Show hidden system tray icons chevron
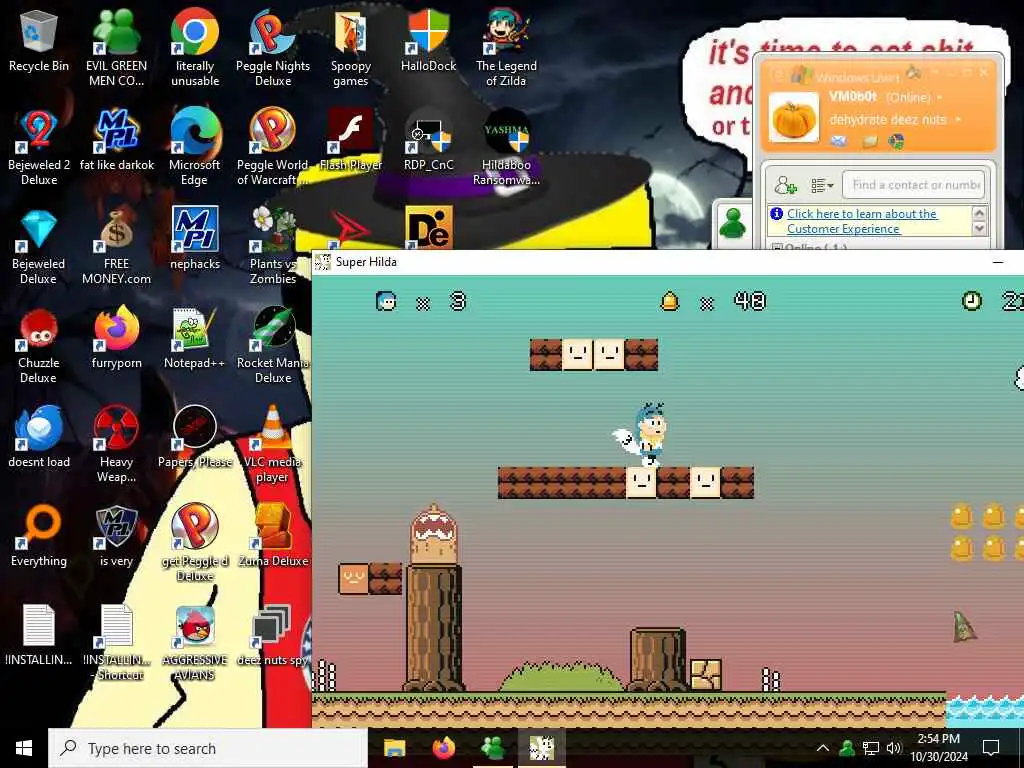1024x768 pixels. click(x=823, y=748)
